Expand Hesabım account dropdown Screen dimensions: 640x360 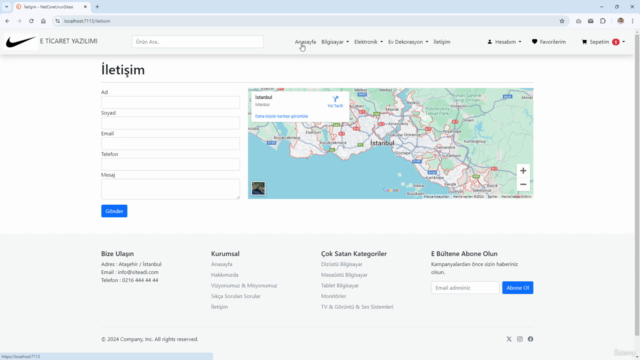tap(504, 42)
